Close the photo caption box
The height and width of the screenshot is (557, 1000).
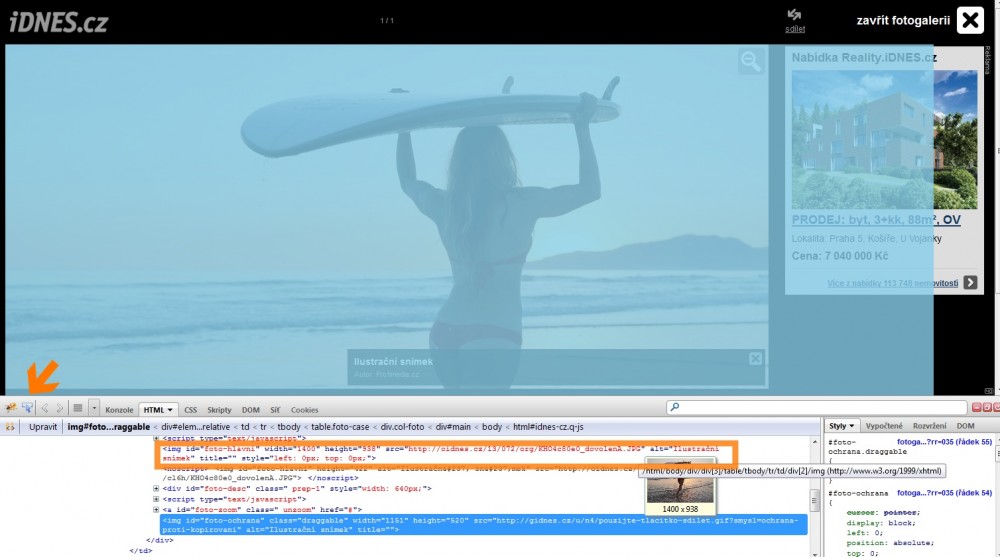click(x=755, y=359)
